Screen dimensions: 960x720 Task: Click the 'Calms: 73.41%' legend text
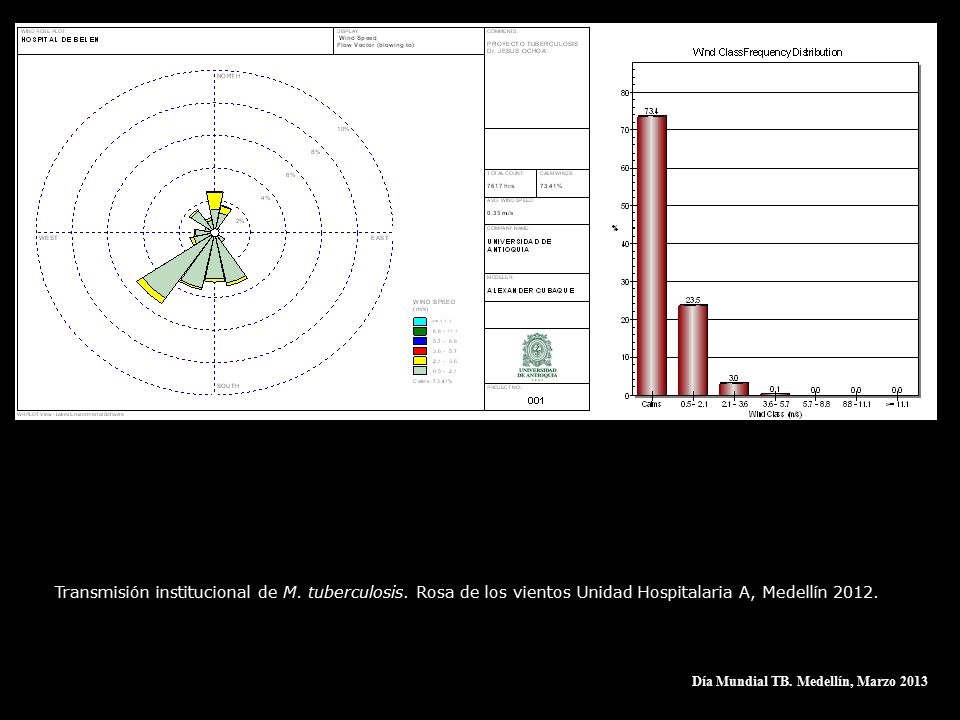pyautogui.click(x=432, y=381)
